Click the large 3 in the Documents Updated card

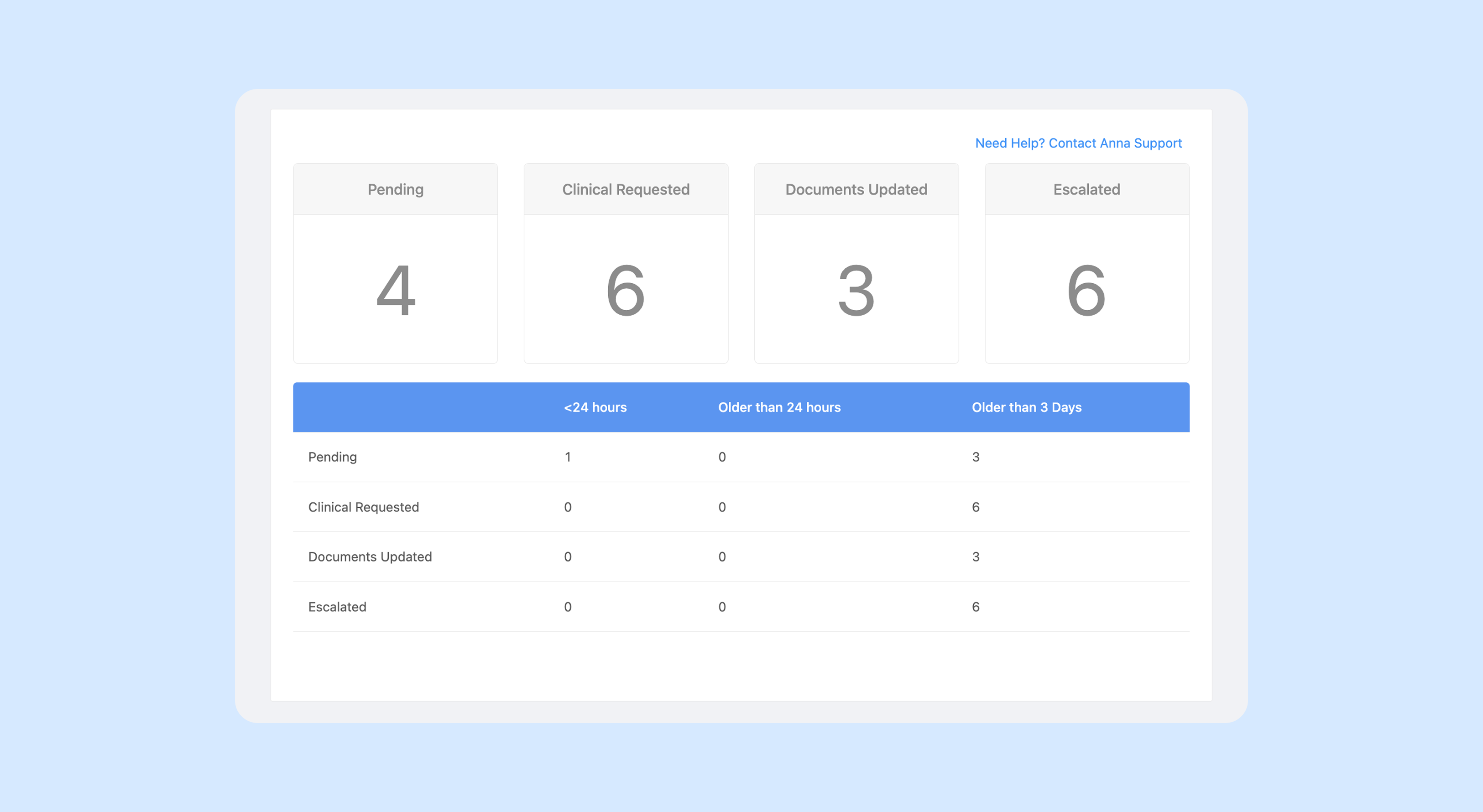(x=856, y=290)
